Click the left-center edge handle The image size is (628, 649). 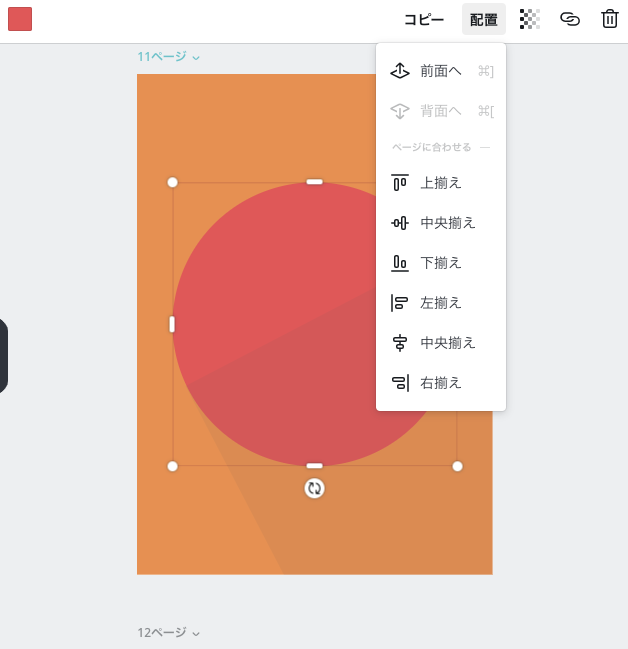coord(172,324)
